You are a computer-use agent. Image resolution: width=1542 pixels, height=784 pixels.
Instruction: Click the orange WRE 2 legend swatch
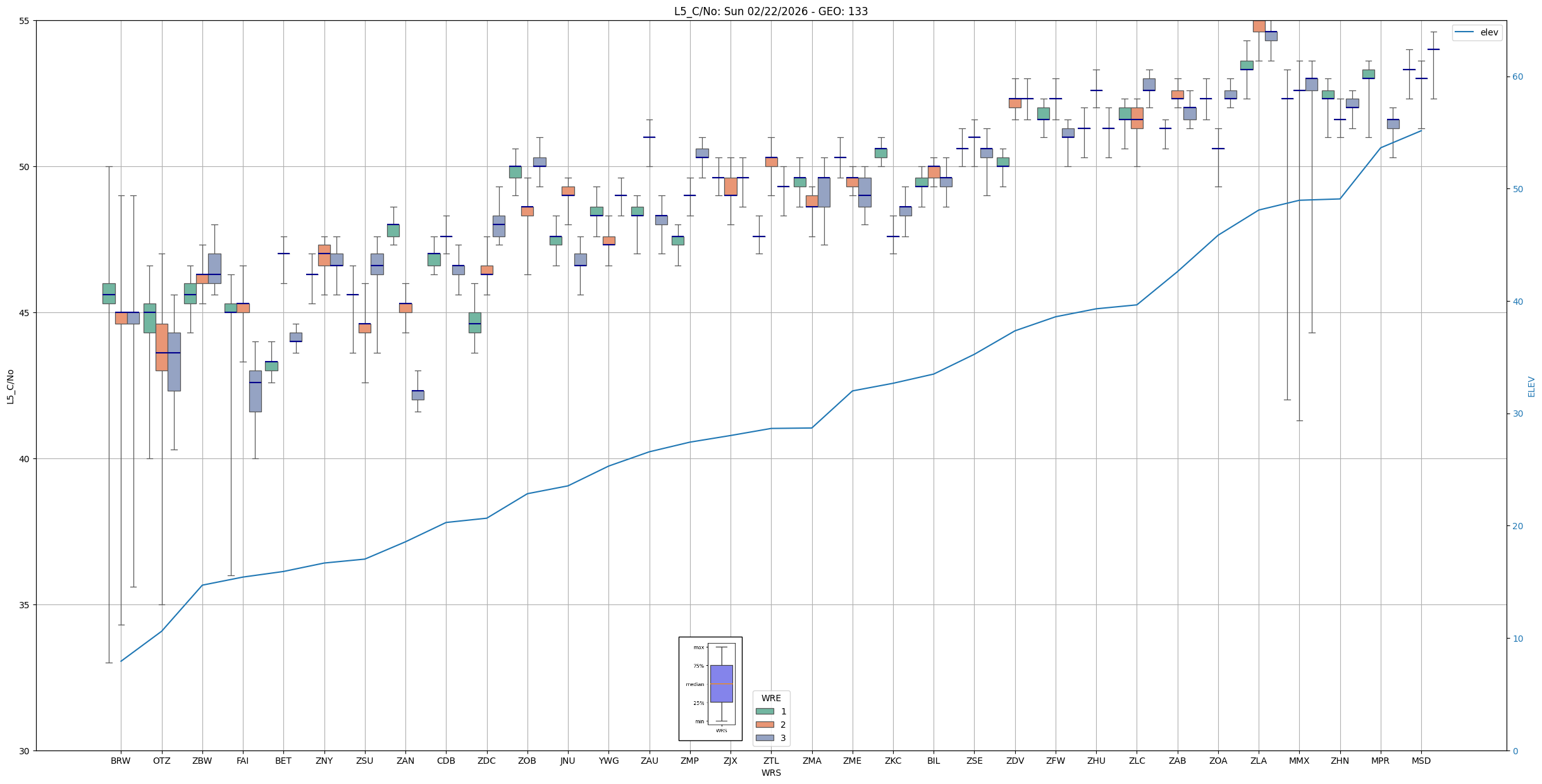click(765, 725)
